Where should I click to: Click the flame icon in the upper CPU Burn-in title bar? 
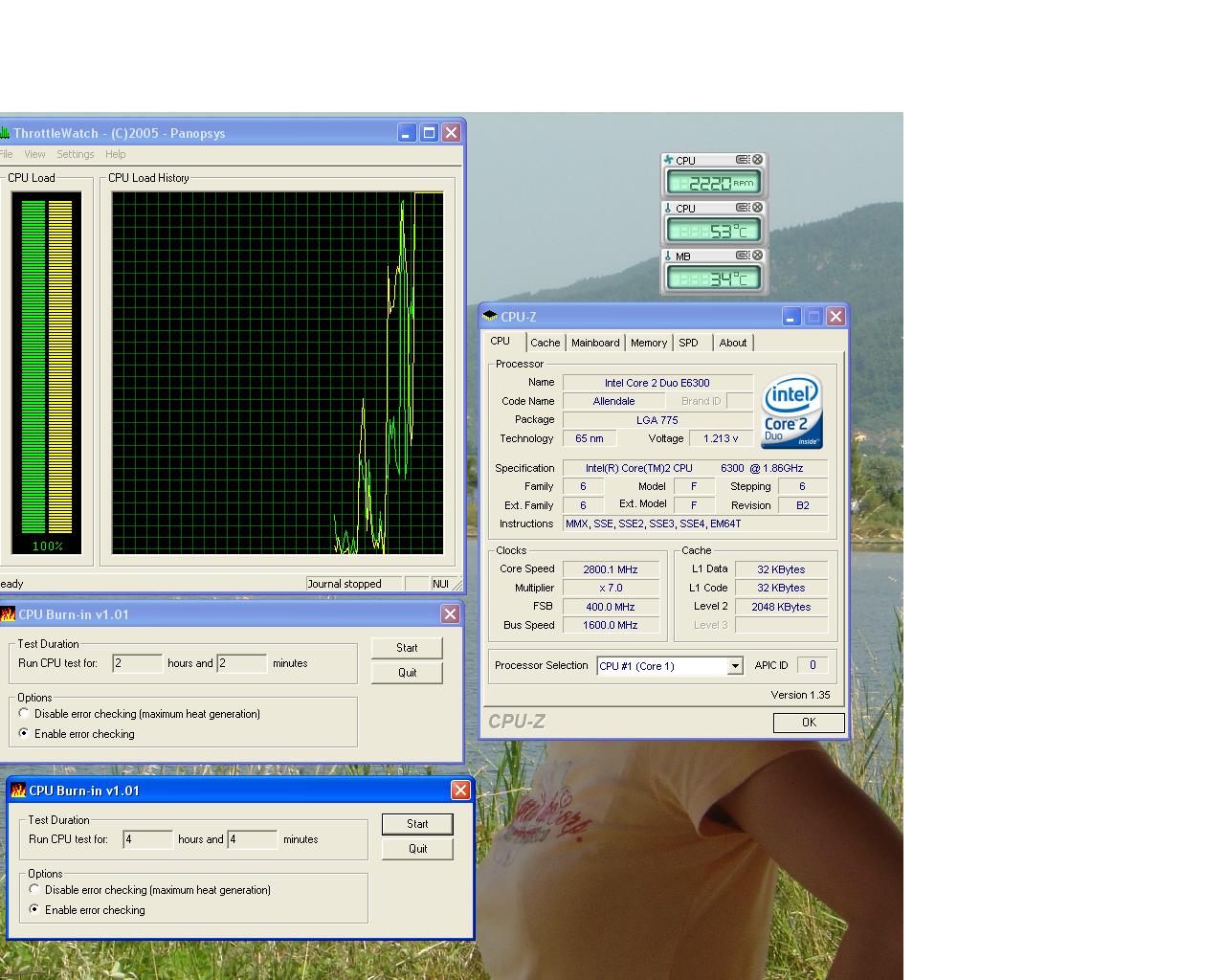pos(8,614)
